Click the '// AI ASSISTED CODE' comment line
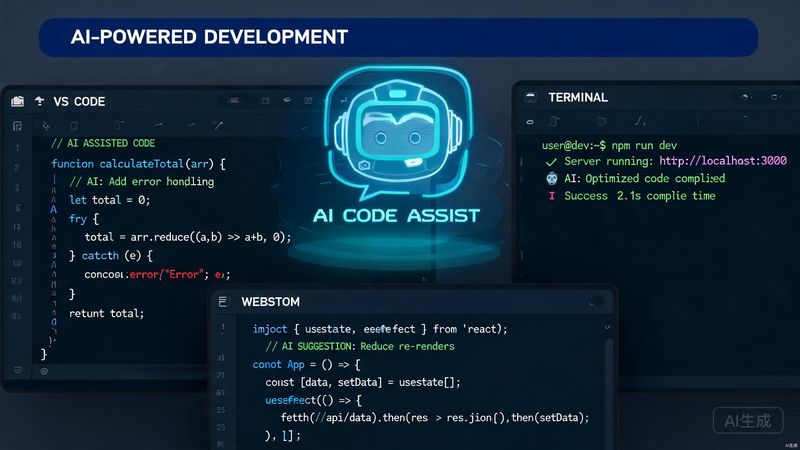The height and width of the screenshot is (450, 800). (103, 143)
